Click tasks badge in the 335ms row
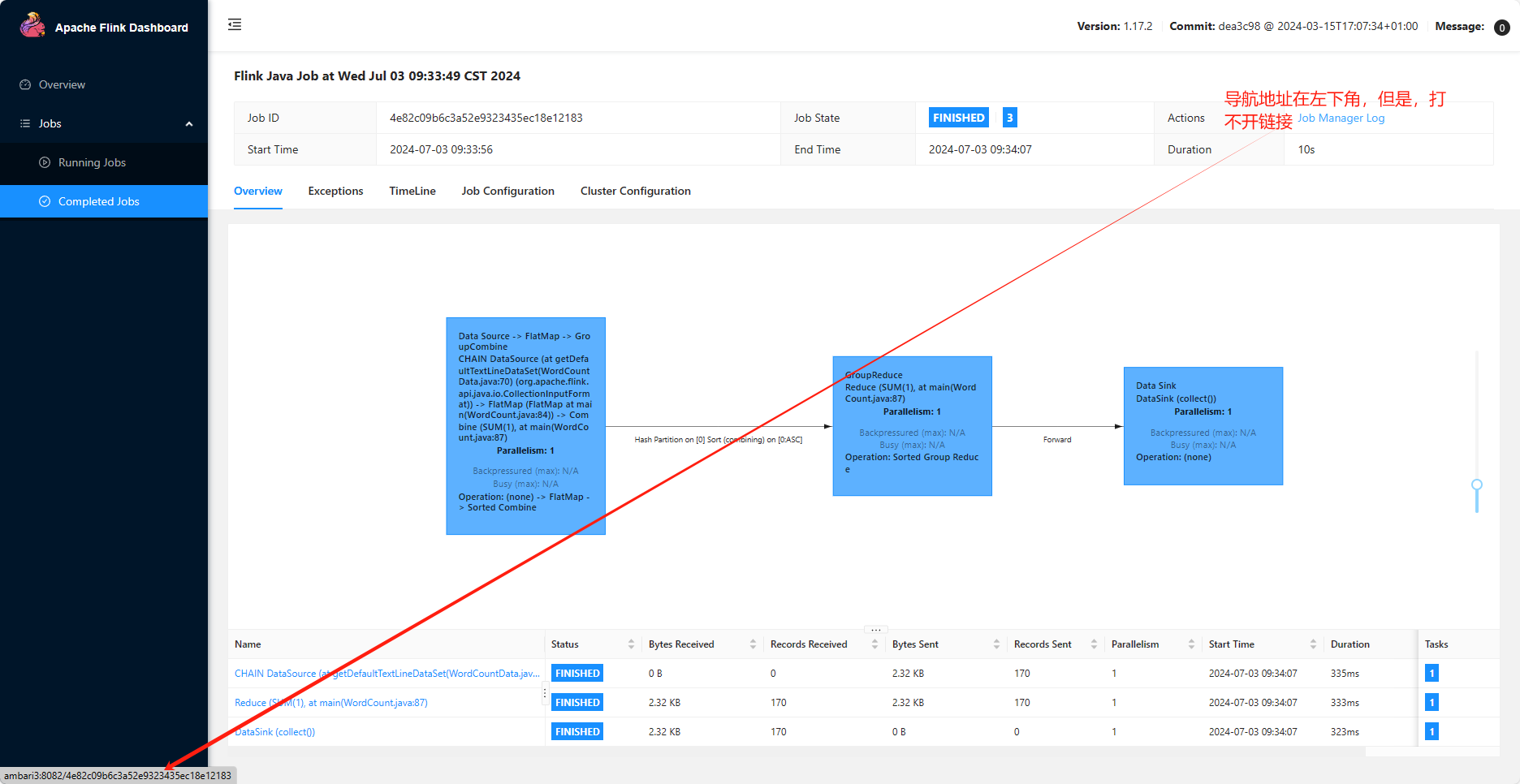Screen dimensions: 1520x784 coord(1432,674)
